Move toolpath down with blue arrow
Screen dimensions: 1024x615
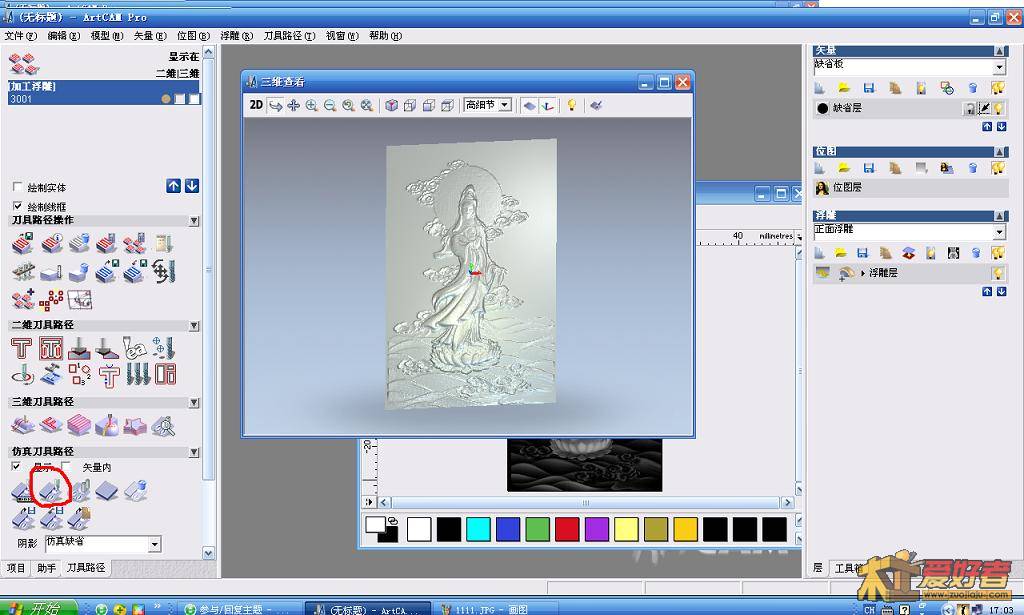[x=191, y=186]
